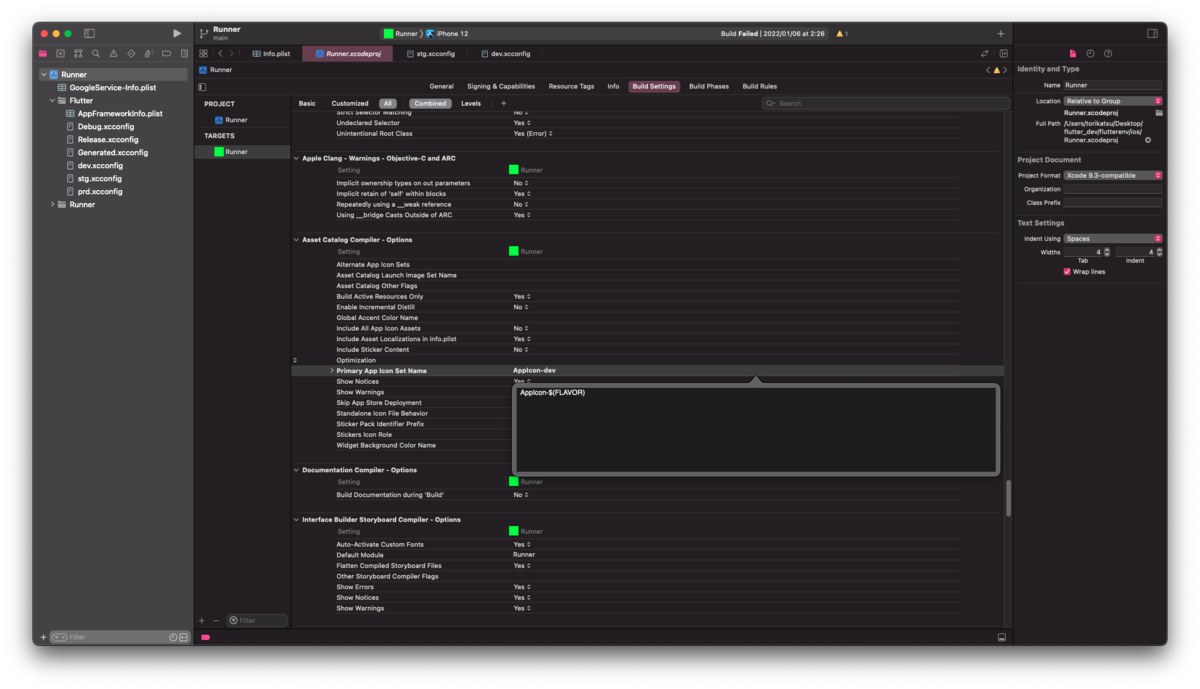Image resolution: width=1200 pixels, height=689 pixels.
Task: Click the related items grid icon
Action: tap(203, 53)
